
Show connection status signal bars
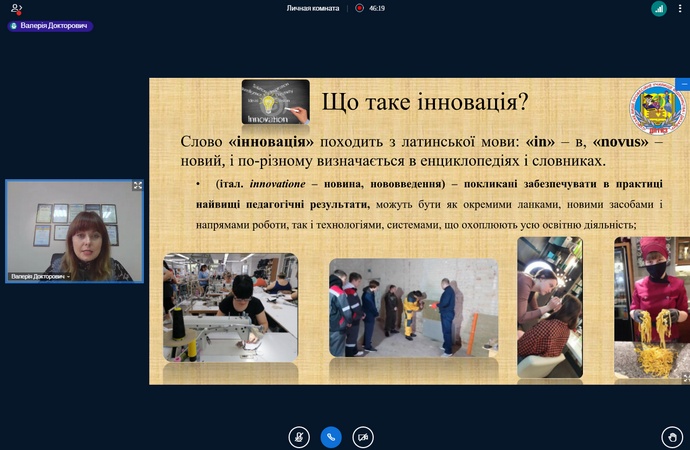point(659,9)
